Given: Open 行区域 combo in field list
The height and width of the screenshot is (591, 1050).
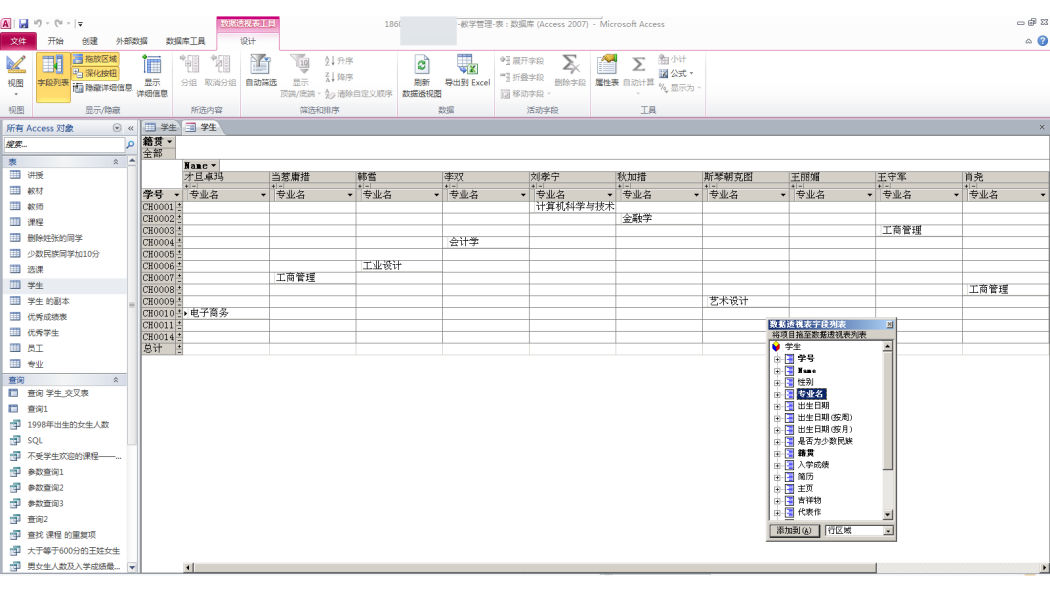Looking at the screenshot, I should point(858,530).
